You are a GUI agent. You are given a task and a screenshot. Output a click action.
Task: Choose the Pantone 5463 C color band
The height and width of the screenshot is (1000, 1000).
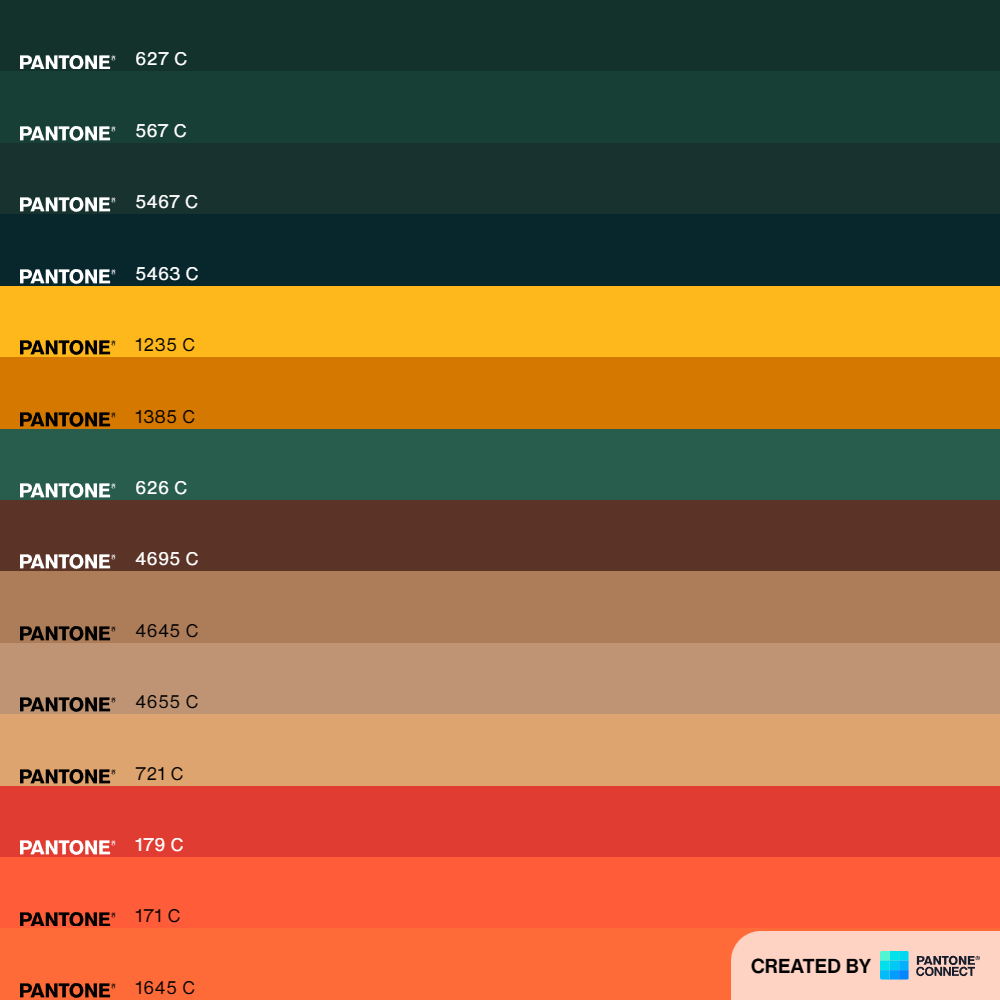tap(500, 250)
